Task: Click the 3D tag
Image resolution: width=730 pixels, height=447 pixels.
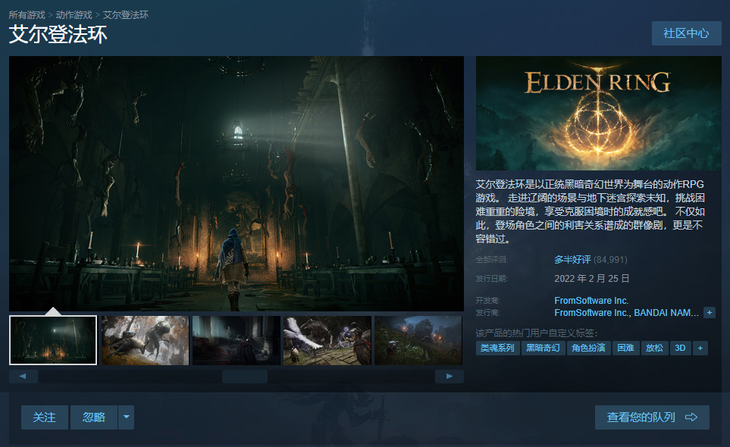Action: 680,348
